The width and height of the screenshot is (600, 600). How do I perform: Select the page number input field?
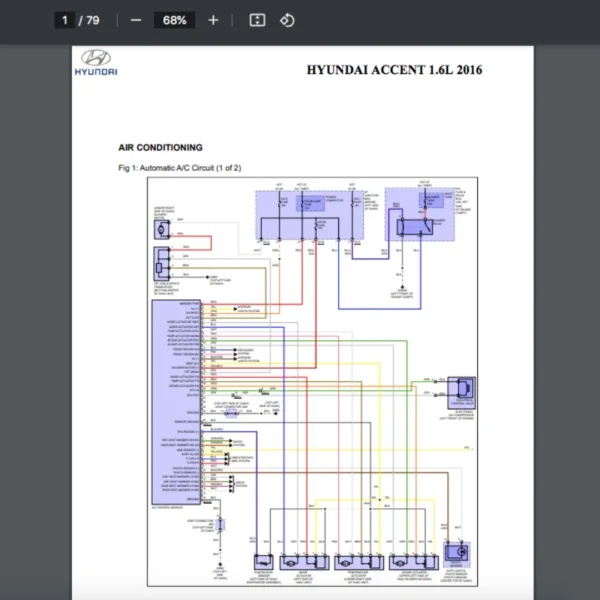point(66,20)
